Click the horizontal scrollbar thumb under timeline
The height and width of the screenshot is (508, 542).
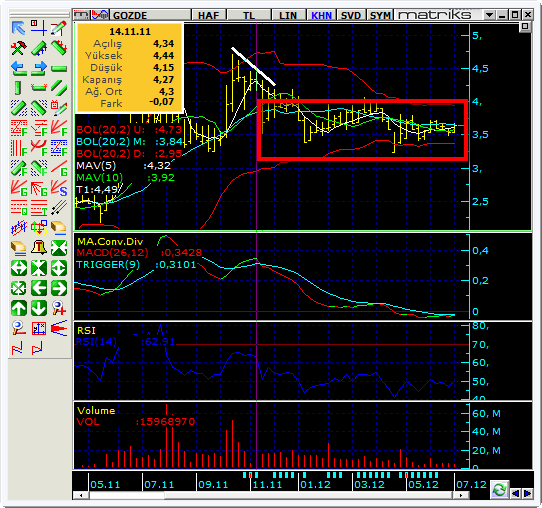click(x=127, y=496)
